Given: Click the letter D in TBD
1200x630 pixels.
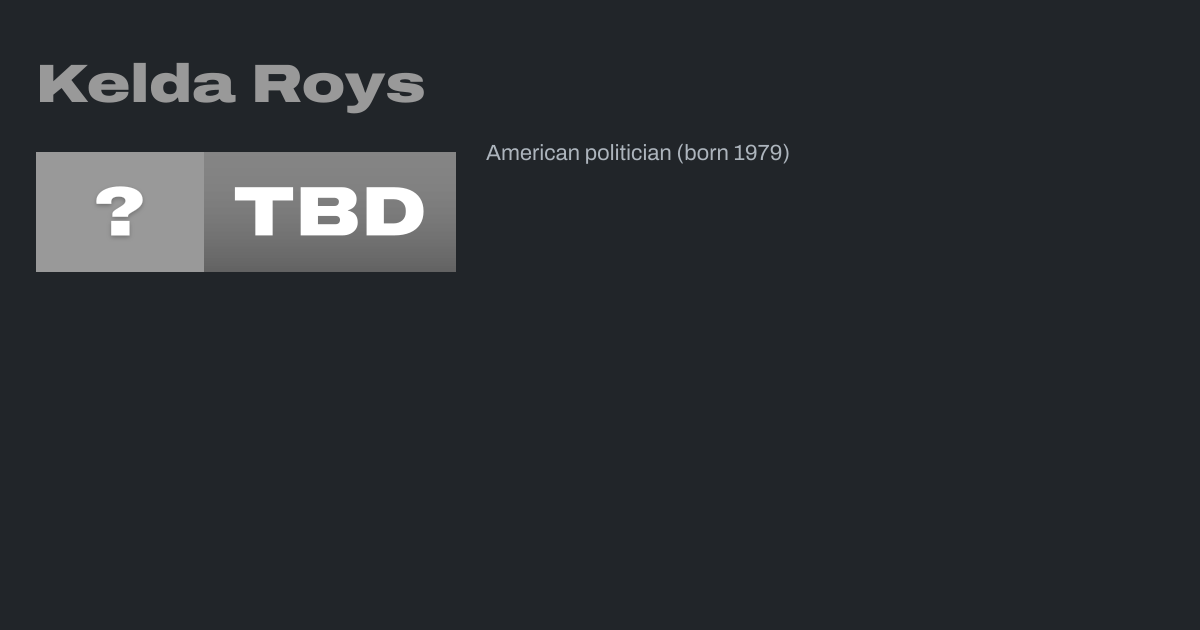Looking at the screenshot, I should coord(394,212).
